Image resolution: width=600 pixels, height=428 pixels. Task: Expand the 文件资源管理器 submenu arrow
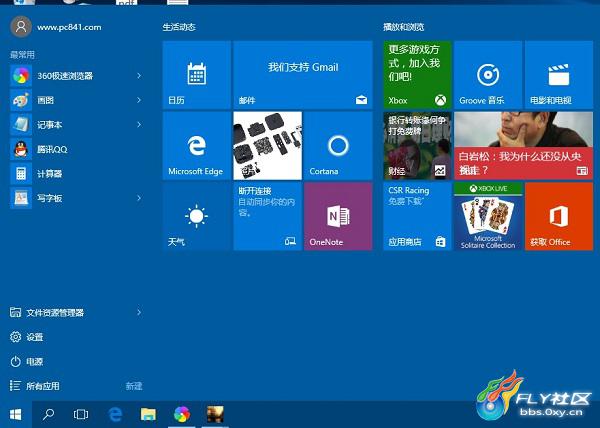[139, 312]
